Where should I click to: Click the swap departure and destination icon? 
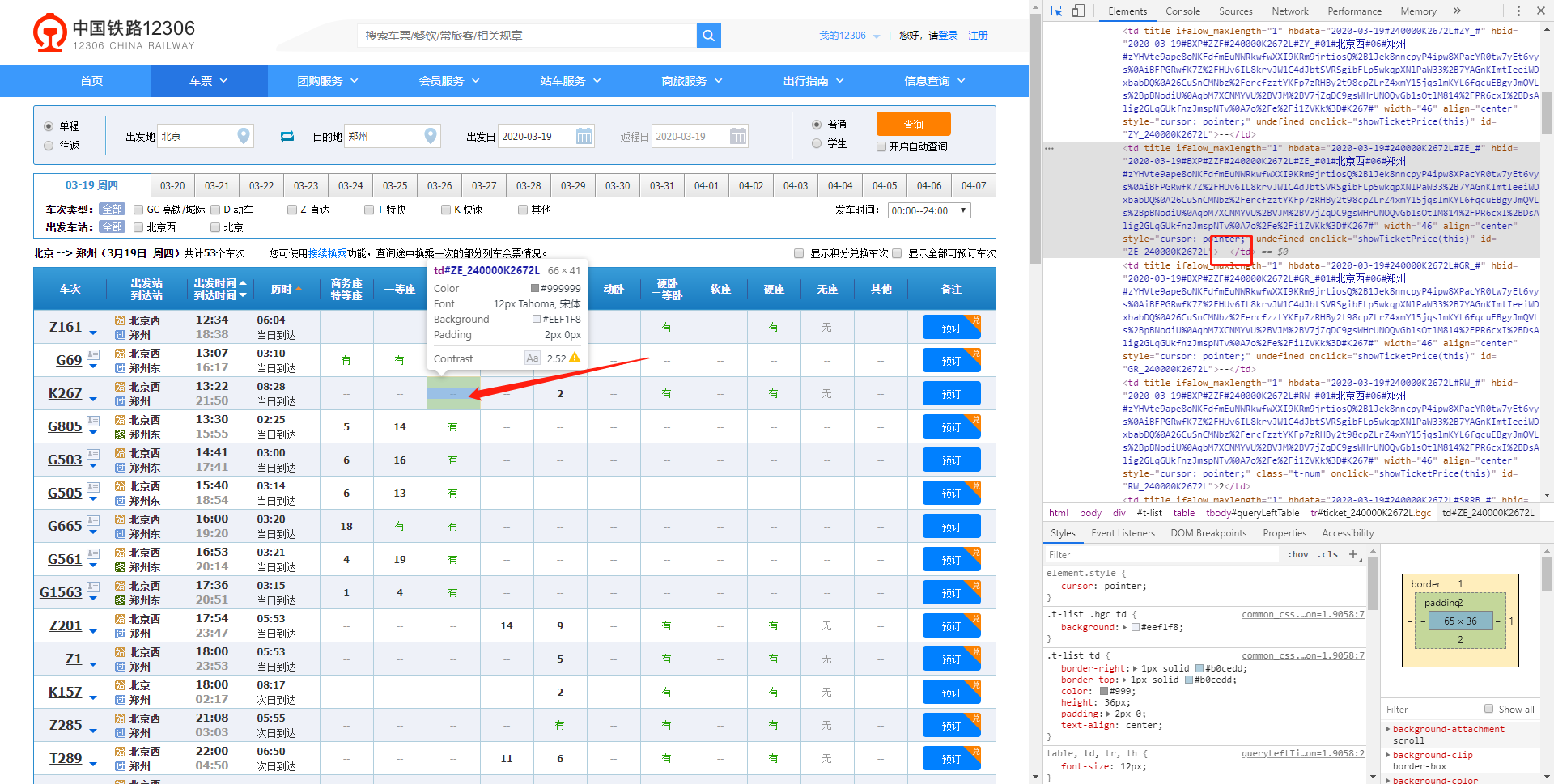pyautogui.click(x=287, y=137)
